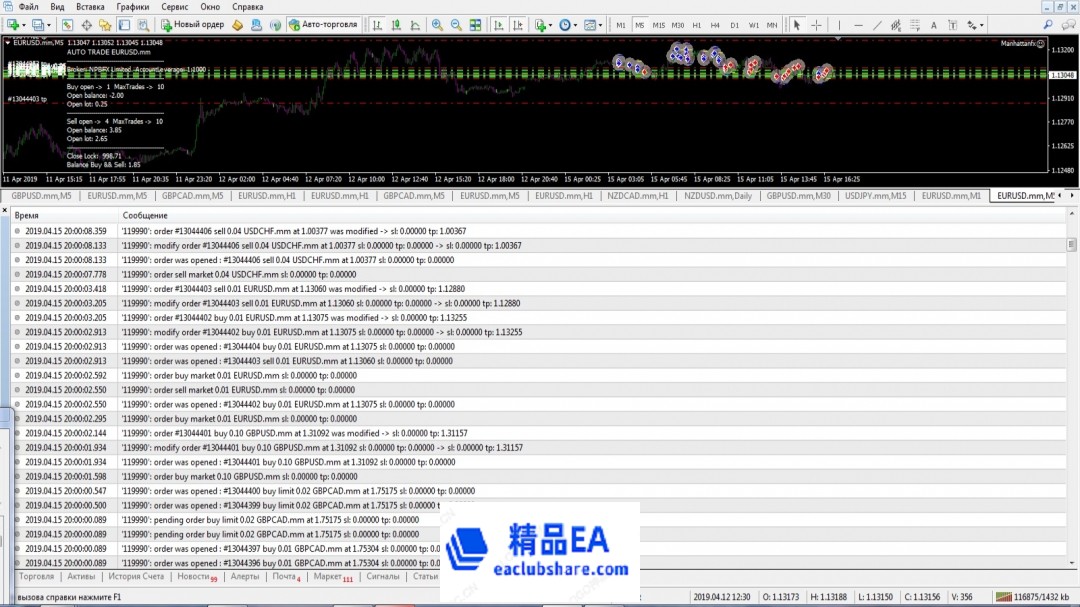Open the Strategy Tester icon
Screen dimensions: 1080x607
pos(143,25)
